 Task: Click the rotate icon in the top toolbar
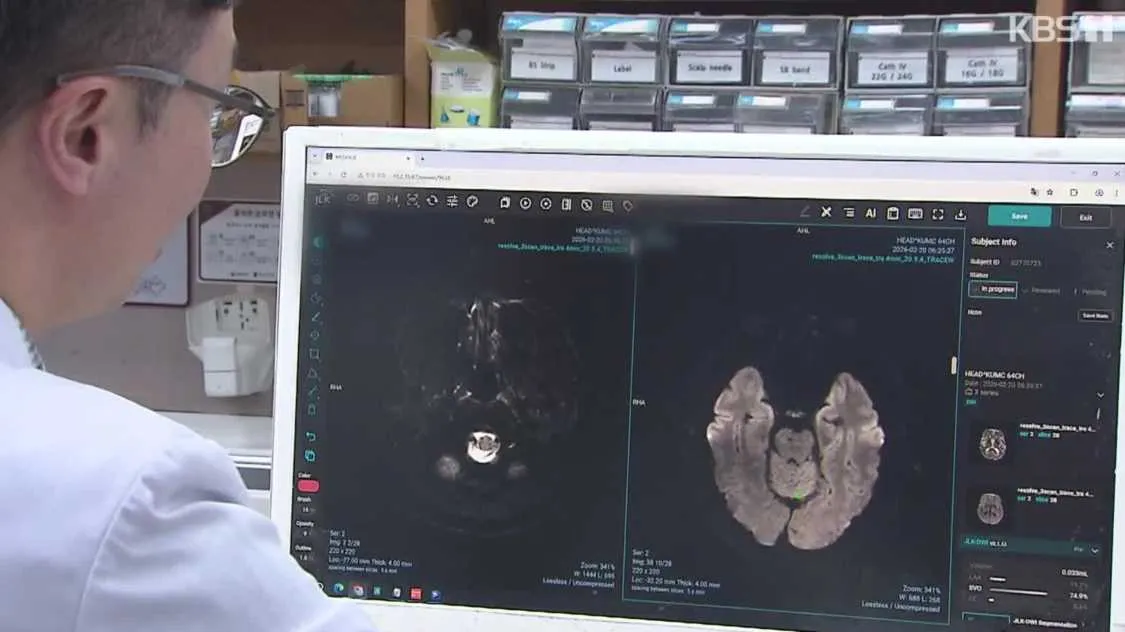pyautogui.click(x=432, y=200)
